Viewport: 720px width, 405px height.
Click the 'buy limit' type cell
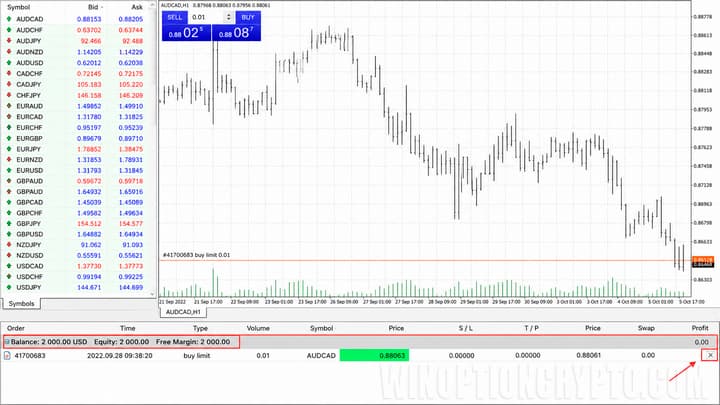pos(197,355)
